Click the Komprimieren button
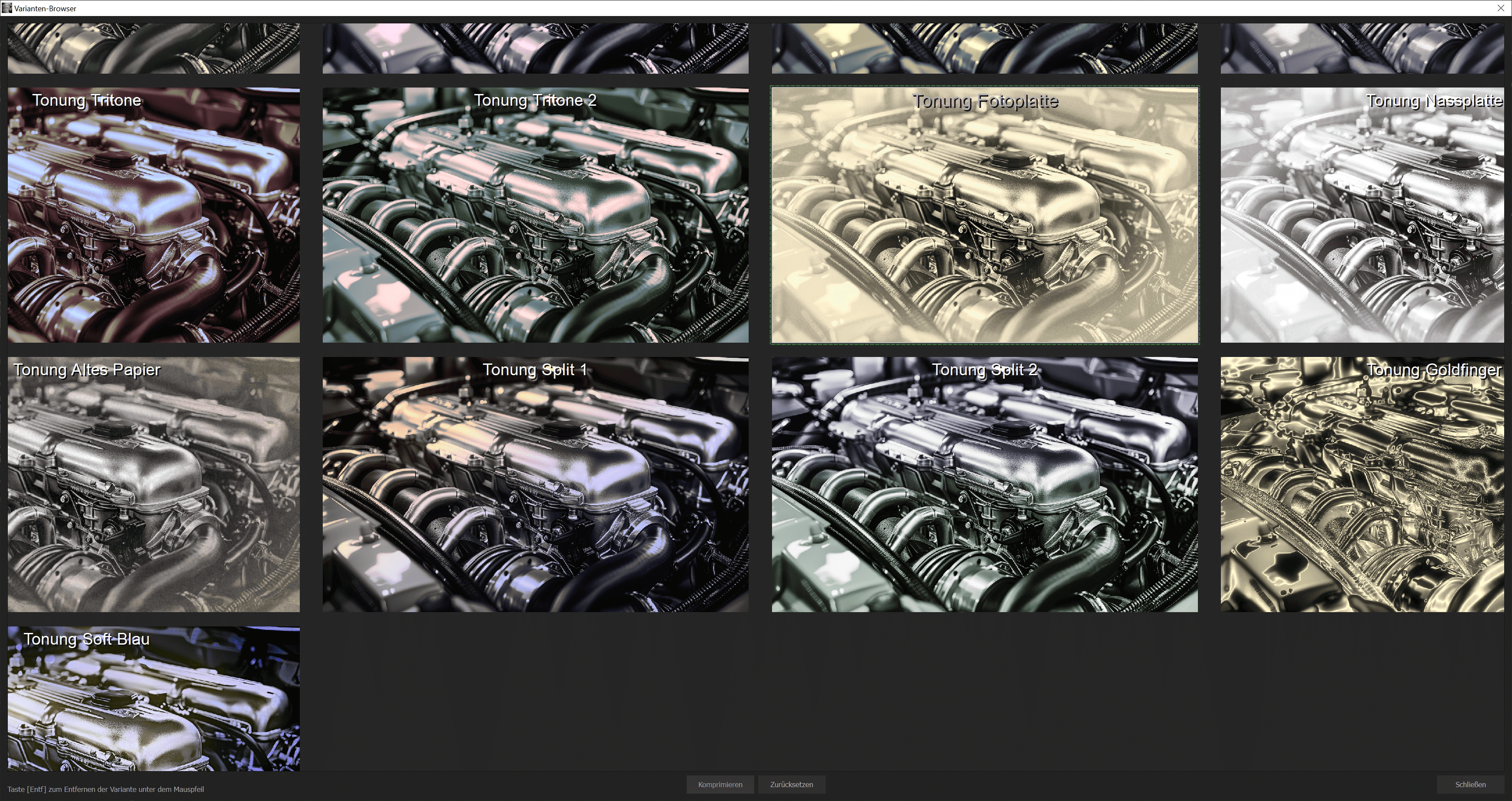 click(x=720, y=785)
